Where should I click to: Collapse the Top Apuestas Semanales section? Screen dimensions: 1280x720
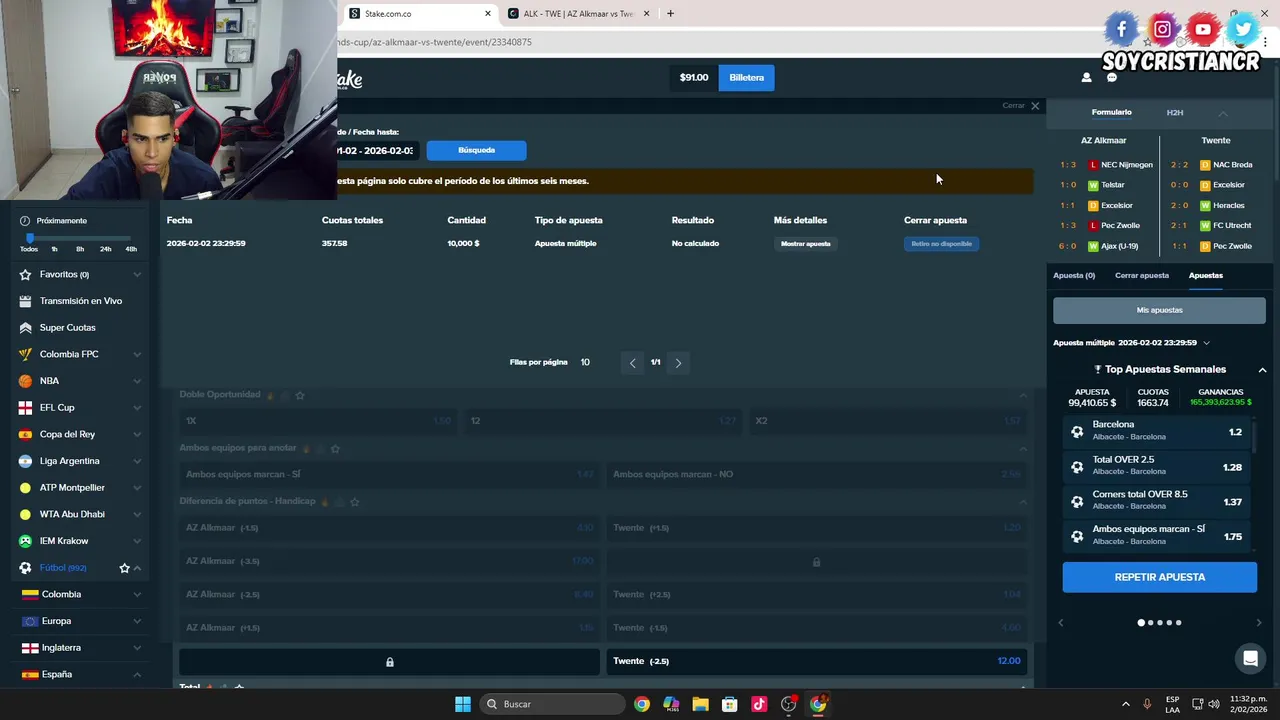[x=1262, y=370]
